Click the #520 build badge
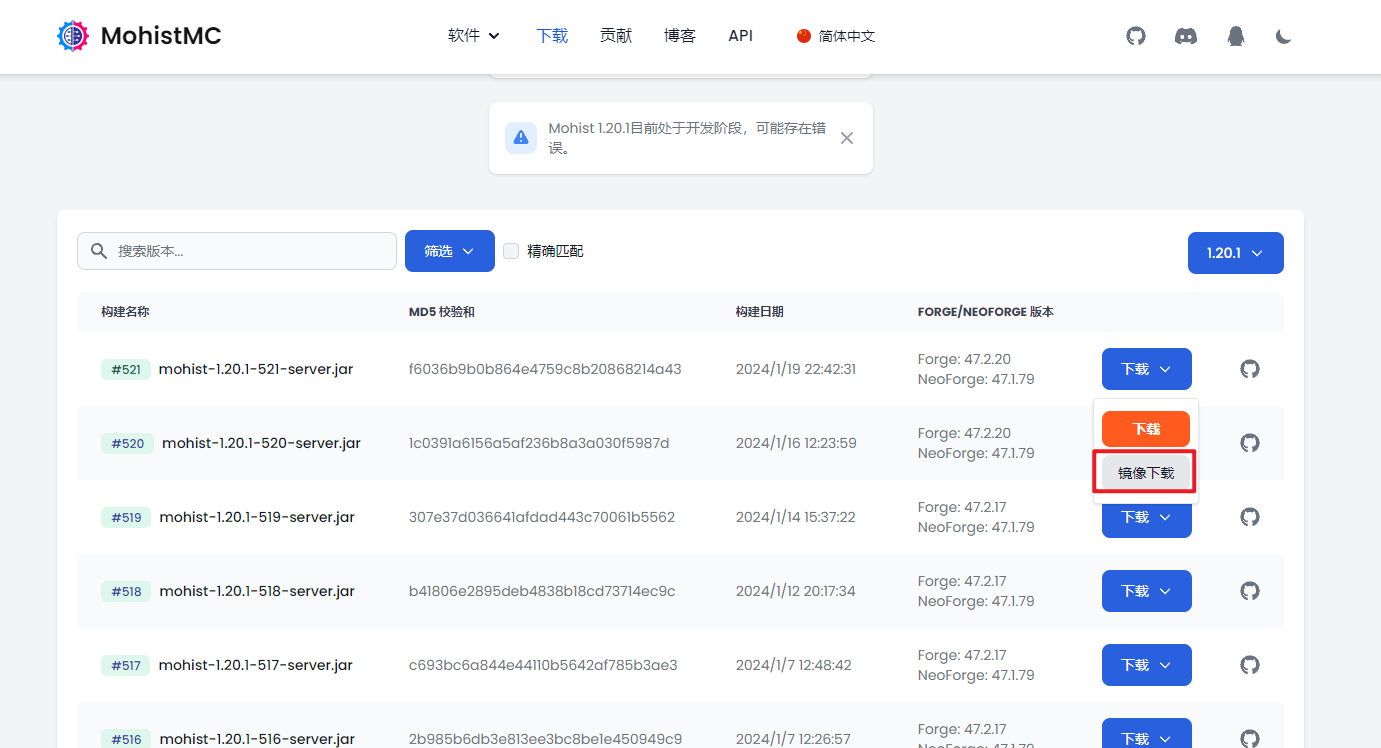 pos(127,443)
